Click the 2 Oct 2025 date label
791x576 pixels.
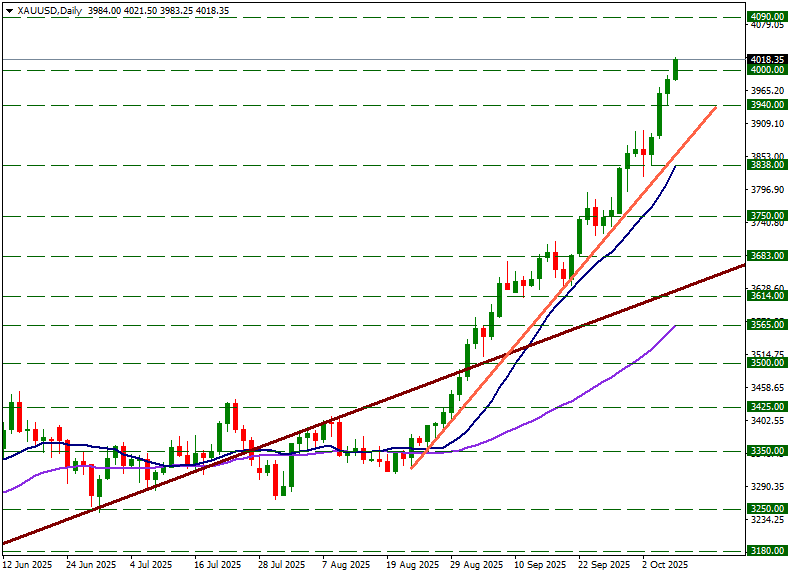click(x=666, y=565)
